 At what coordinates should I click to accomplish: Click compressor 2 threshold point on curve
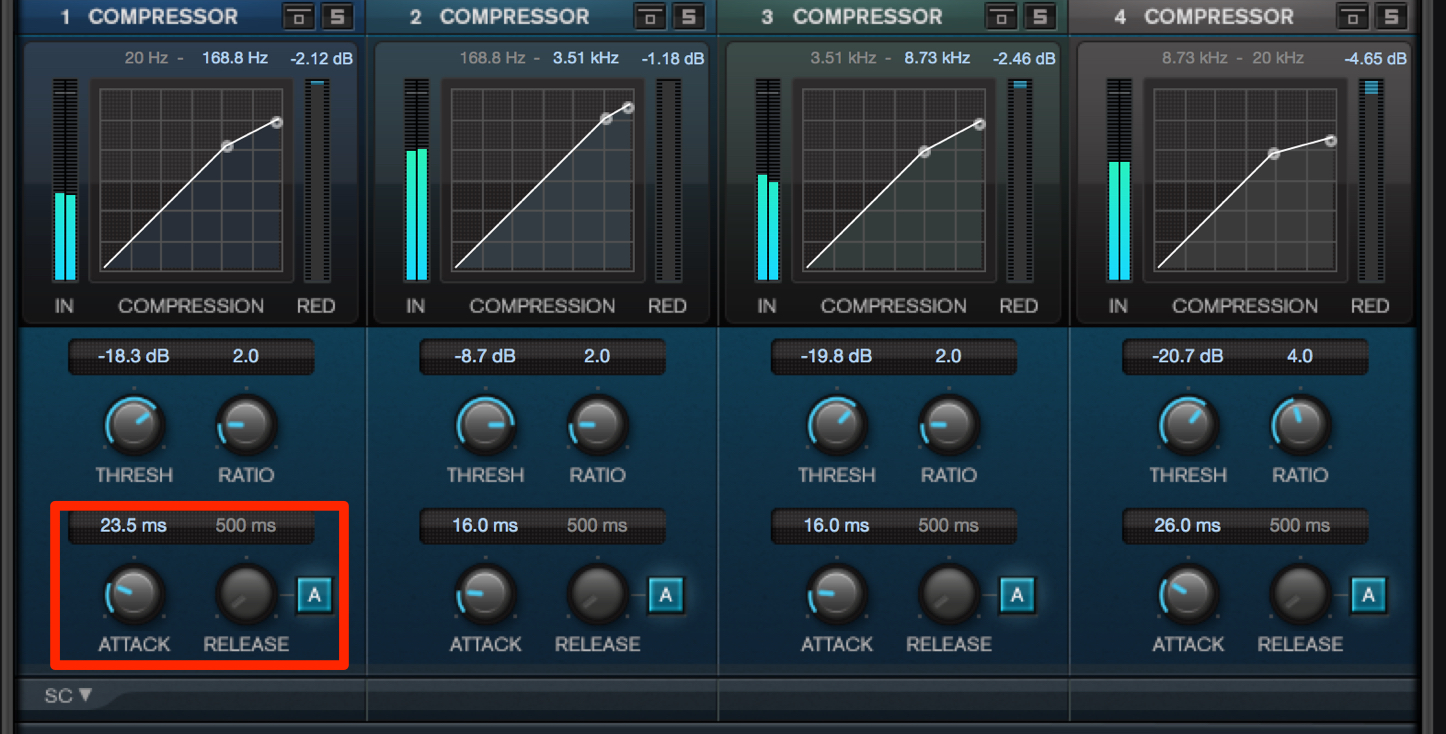click(606, 119)
